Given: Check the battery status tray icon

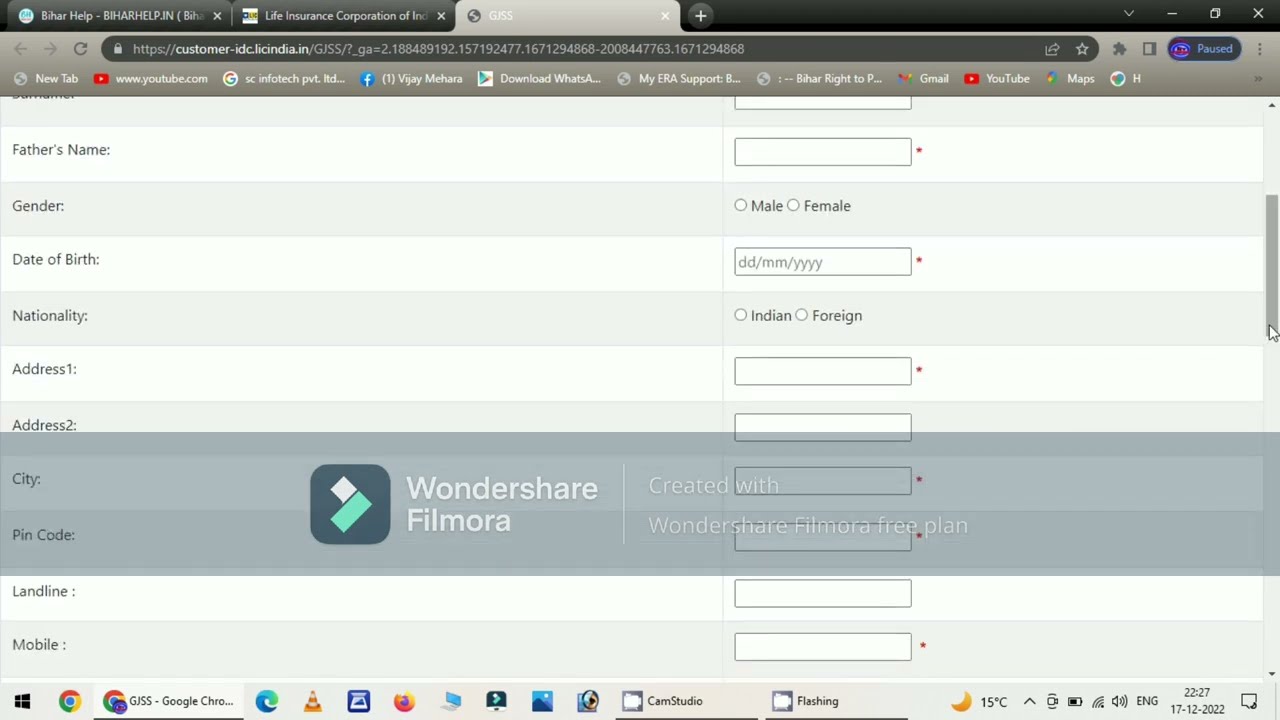Looking at the screenshot, I should point(1075,701).
